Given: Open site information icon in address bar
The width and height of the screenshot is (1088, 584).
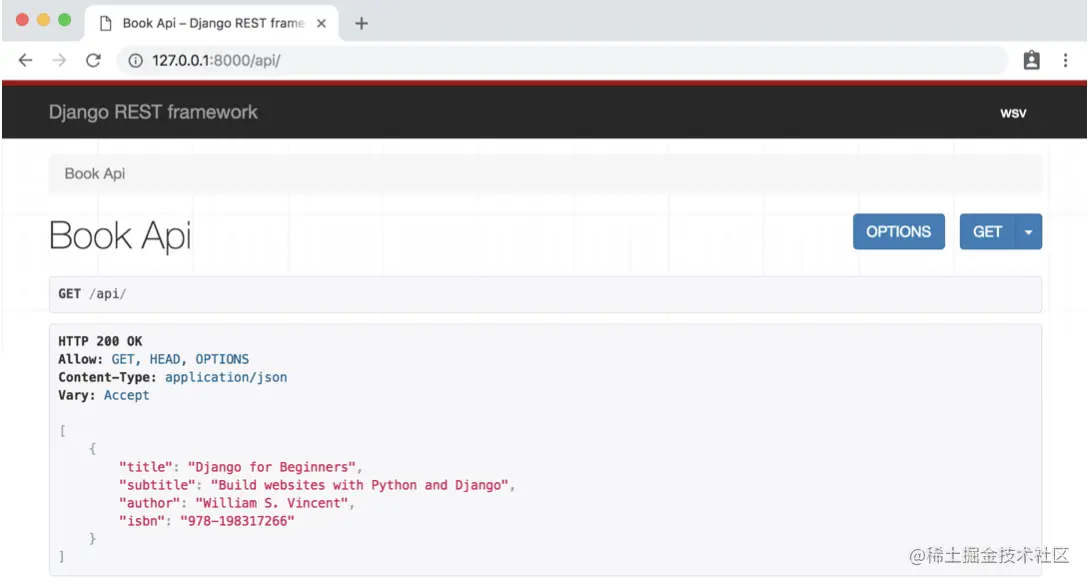Looking at the screenshot, I should click(x=135, y=60).
